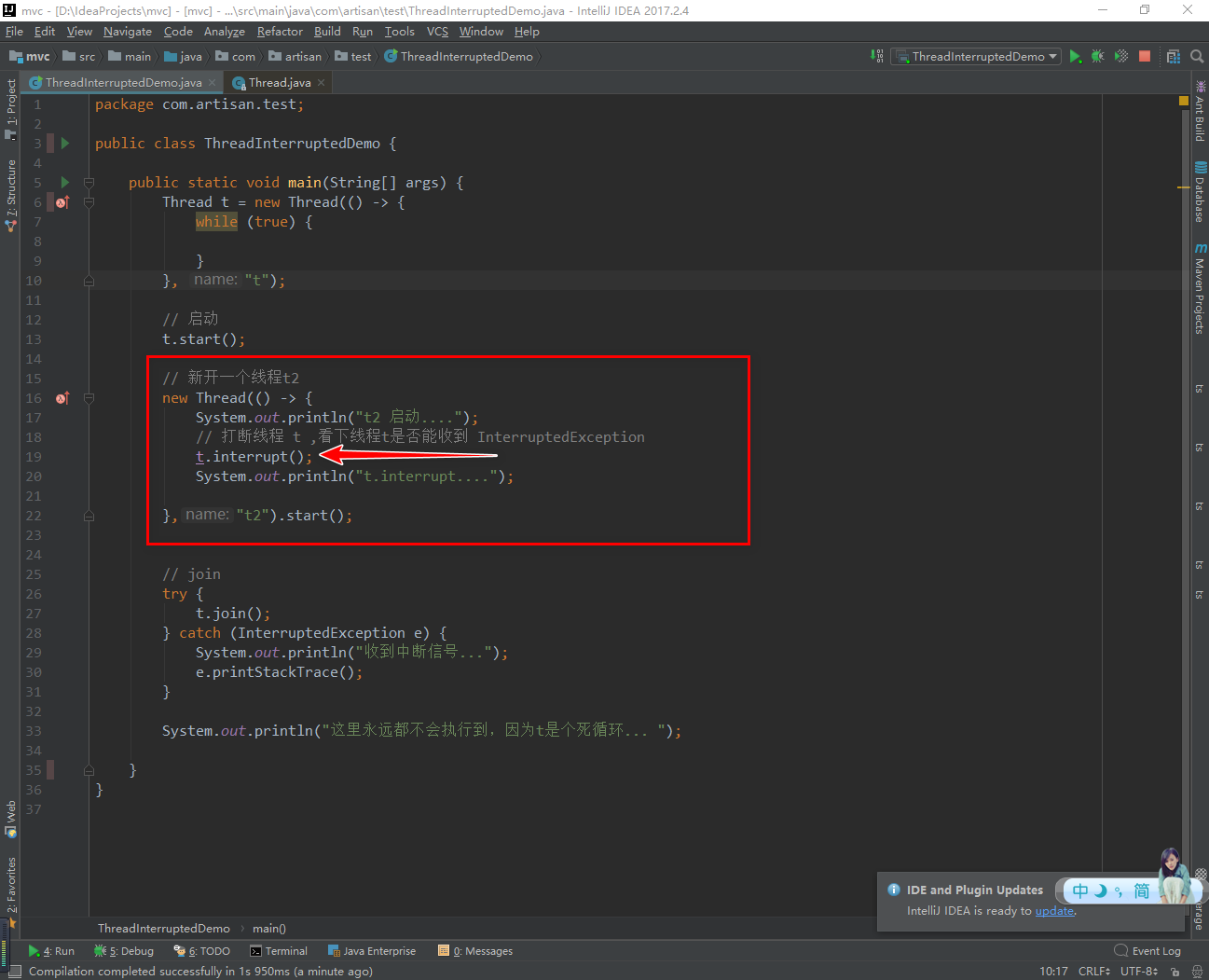The width and height of the screenshot is (1209, 980).
Task: Click the ThreadInterruptedDemo editor breadcrumb
Action: coord(164,928)
